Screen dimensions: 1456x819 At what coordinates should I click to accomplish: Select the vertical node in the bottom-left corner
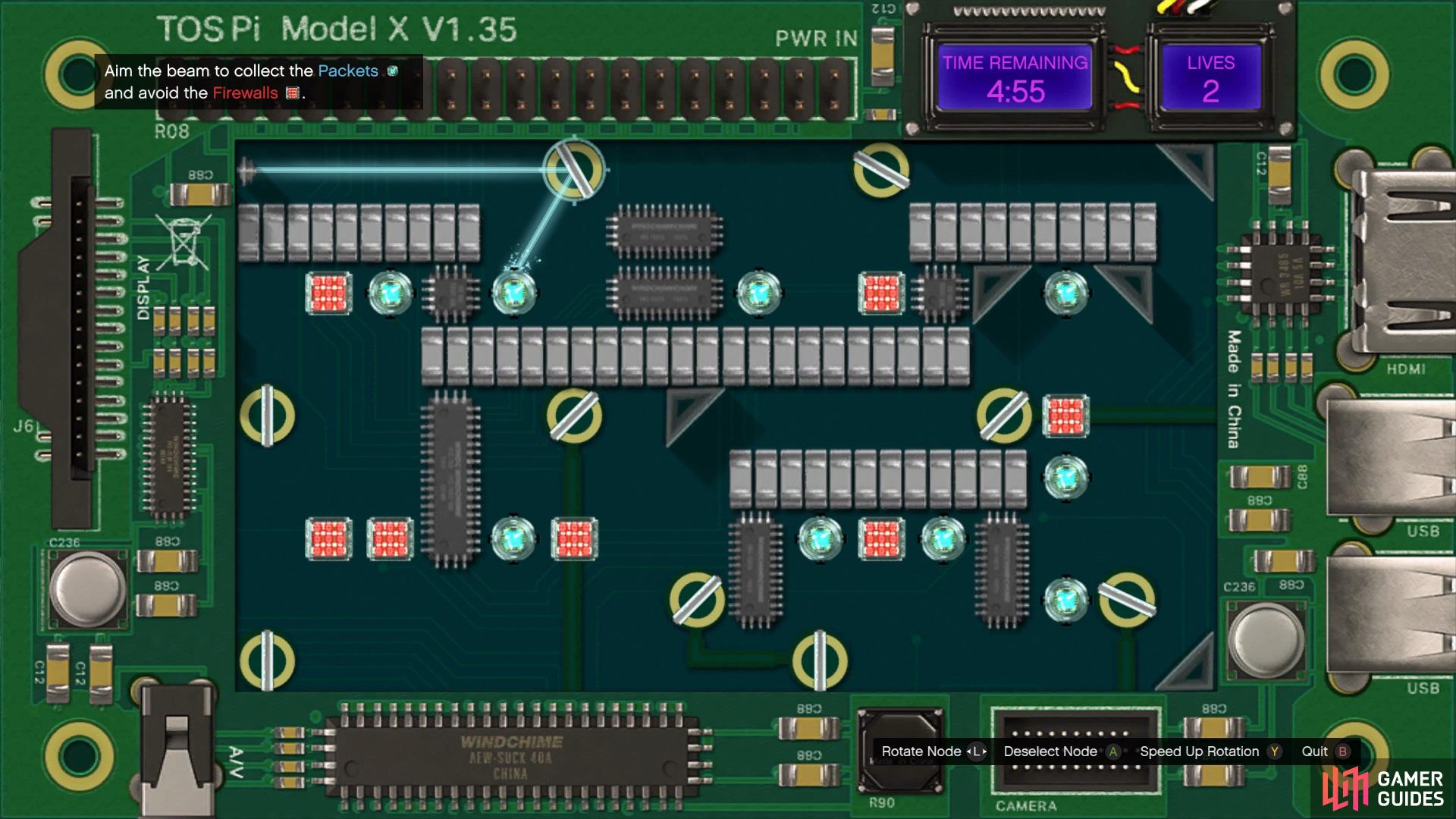click(x=267, y=661)
